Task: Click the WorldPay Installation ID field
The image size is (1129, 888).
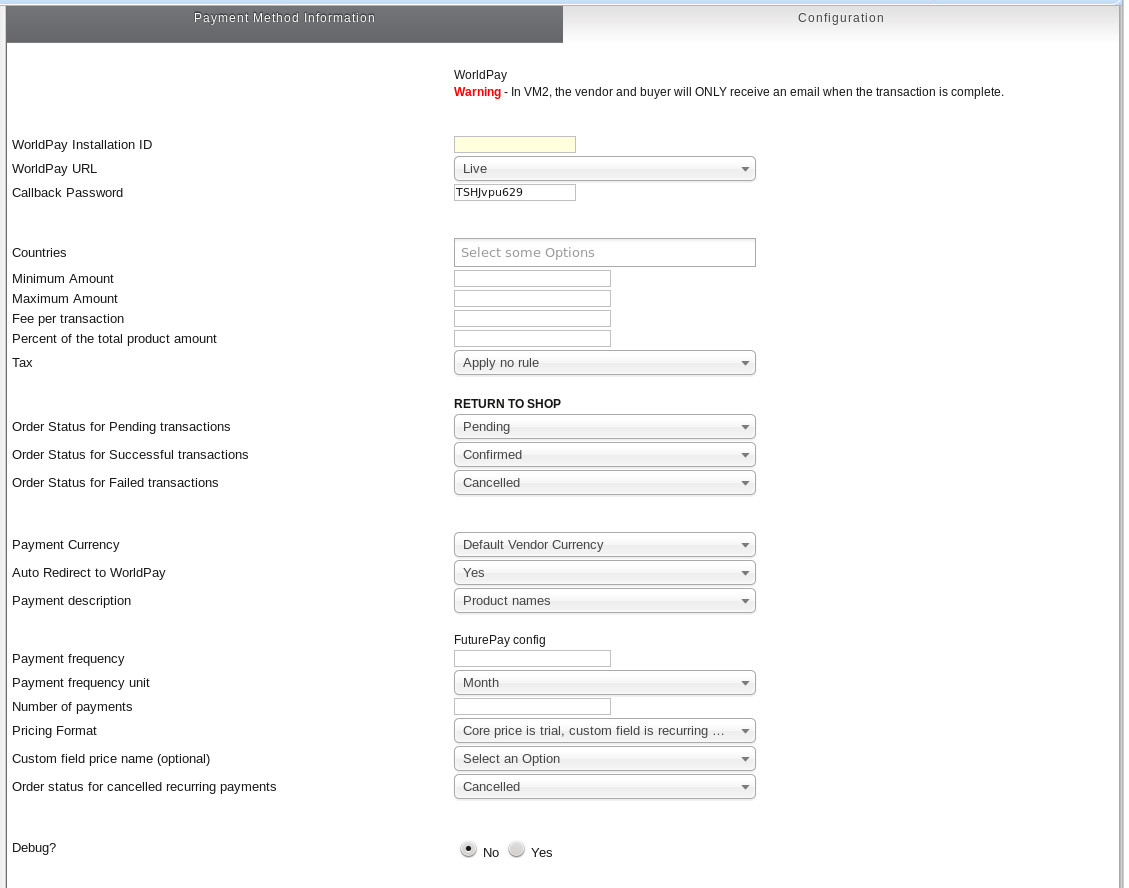Action: coord(515,145)
